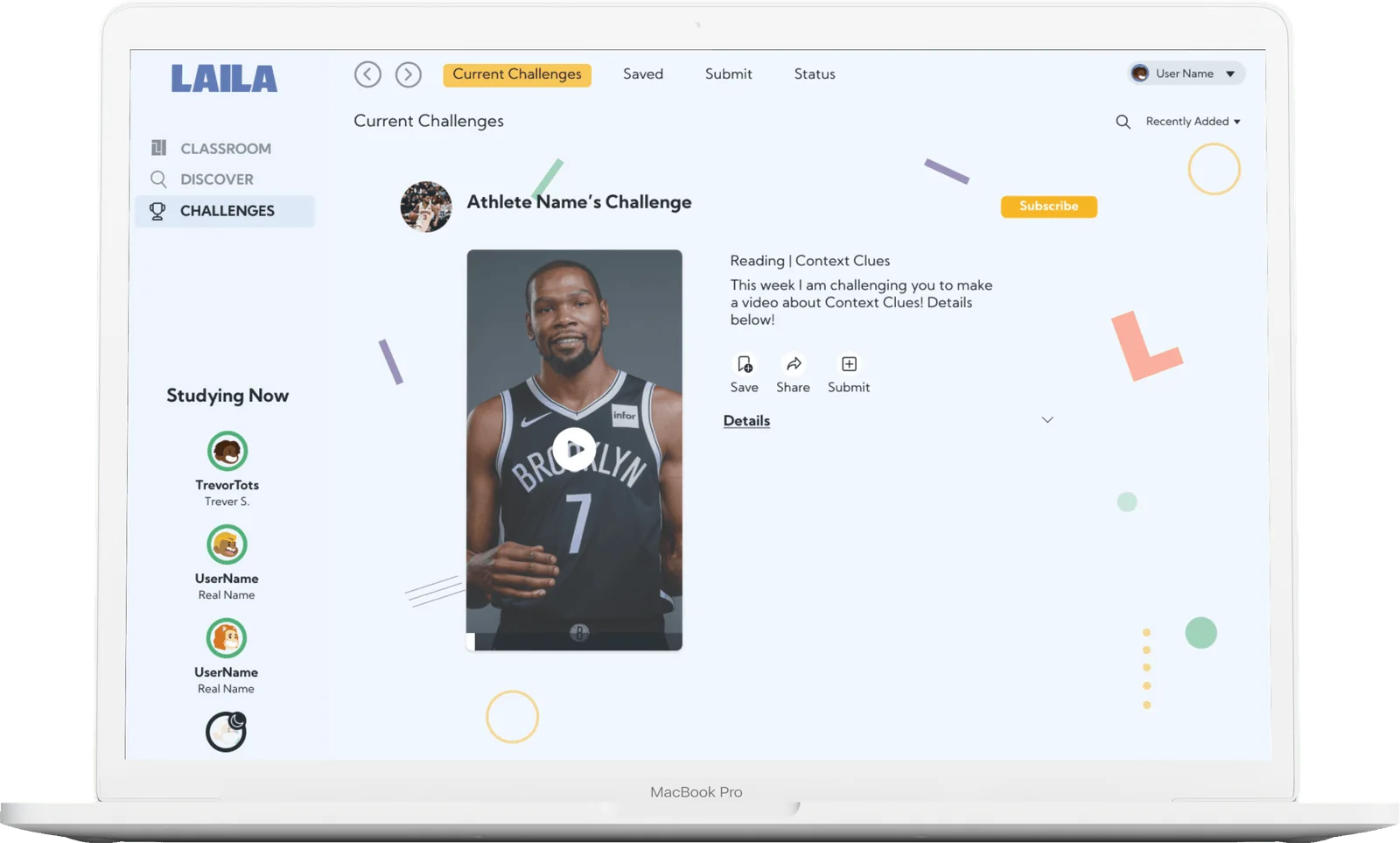
Task: Open the search magnifier icon beside Recently Added
Action: pyautogui.click(x=1123, y=122)
